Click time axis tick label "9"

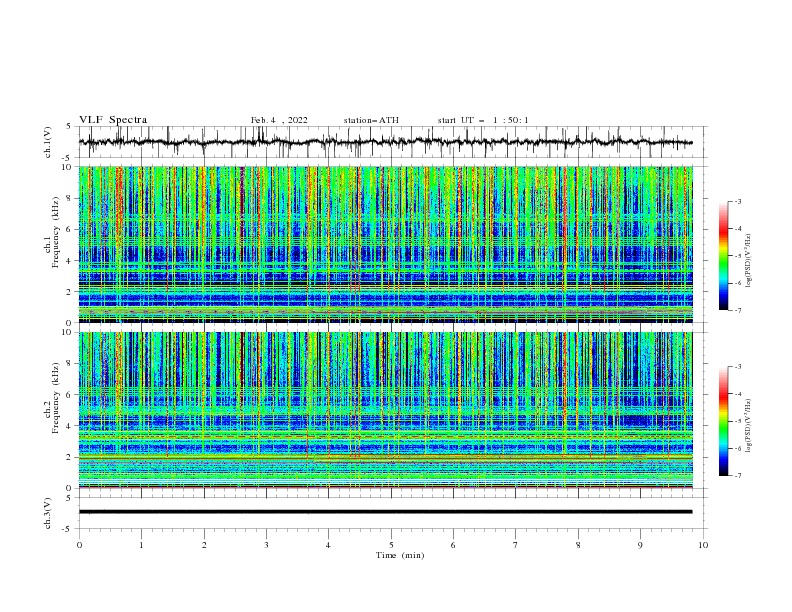coord(640,545)
